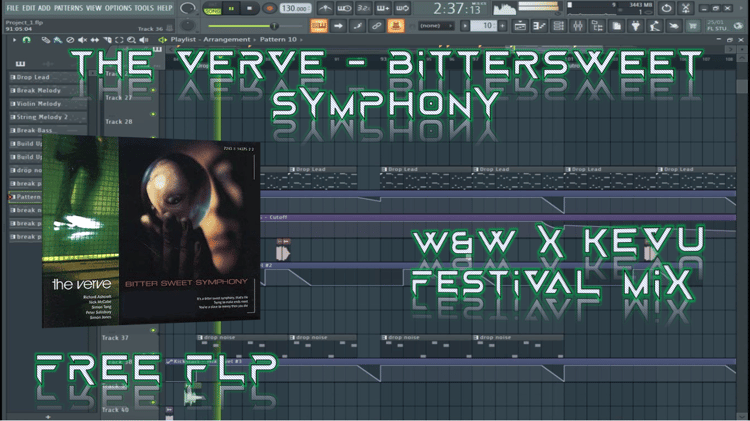Open playlist options arrow menu
750x421 pixels.
[x=14, y=40]
